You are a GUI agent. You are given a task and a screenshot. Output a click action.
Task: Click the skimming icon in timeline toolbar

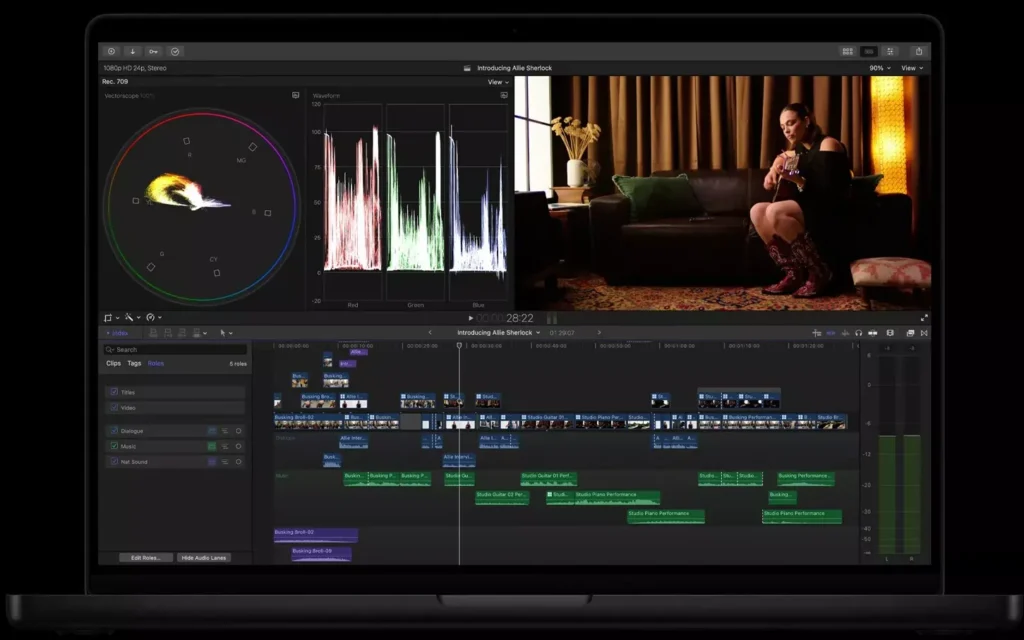[x=816, y=333]
